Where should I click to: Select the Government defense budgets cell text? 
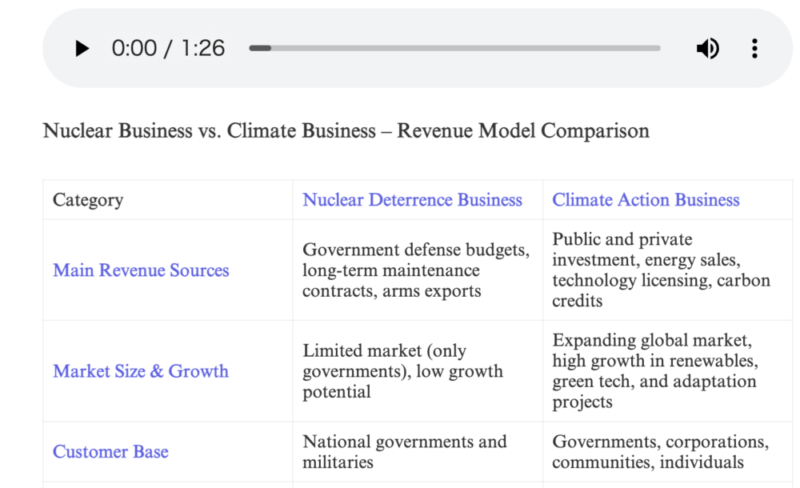tap(416, 270)
